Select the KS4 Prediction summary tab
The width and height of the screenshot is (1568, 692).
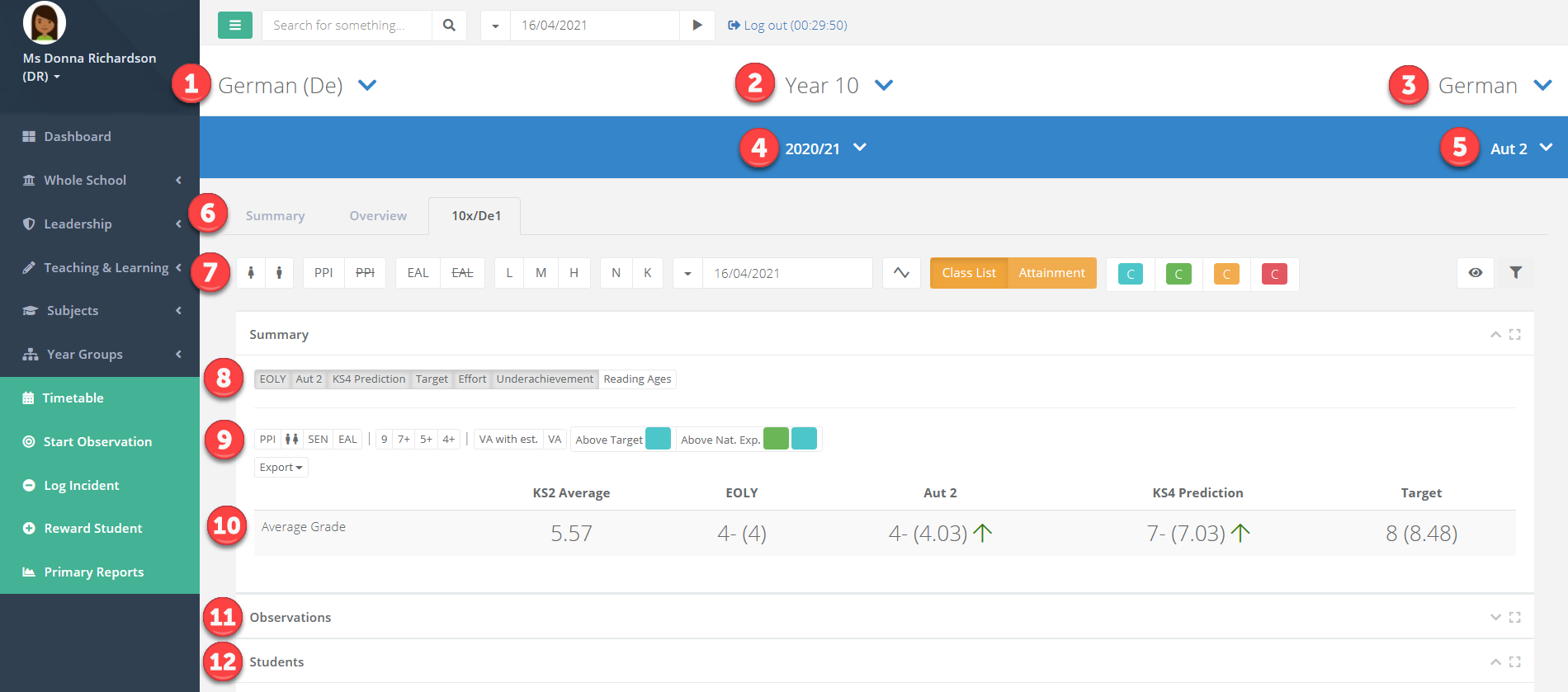click(x=369, y=379)
